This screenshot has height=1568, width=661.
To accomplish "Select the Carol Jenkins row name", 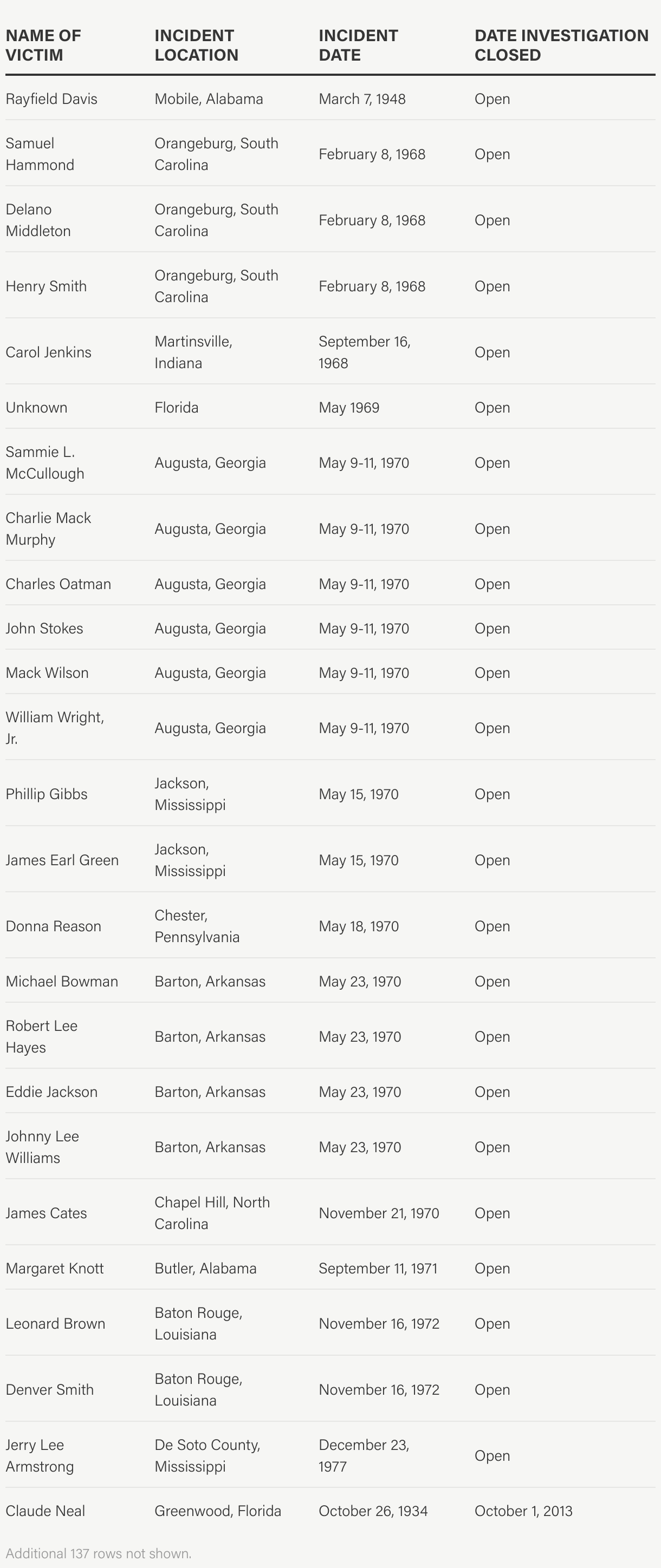I will (x=48, y=352).
